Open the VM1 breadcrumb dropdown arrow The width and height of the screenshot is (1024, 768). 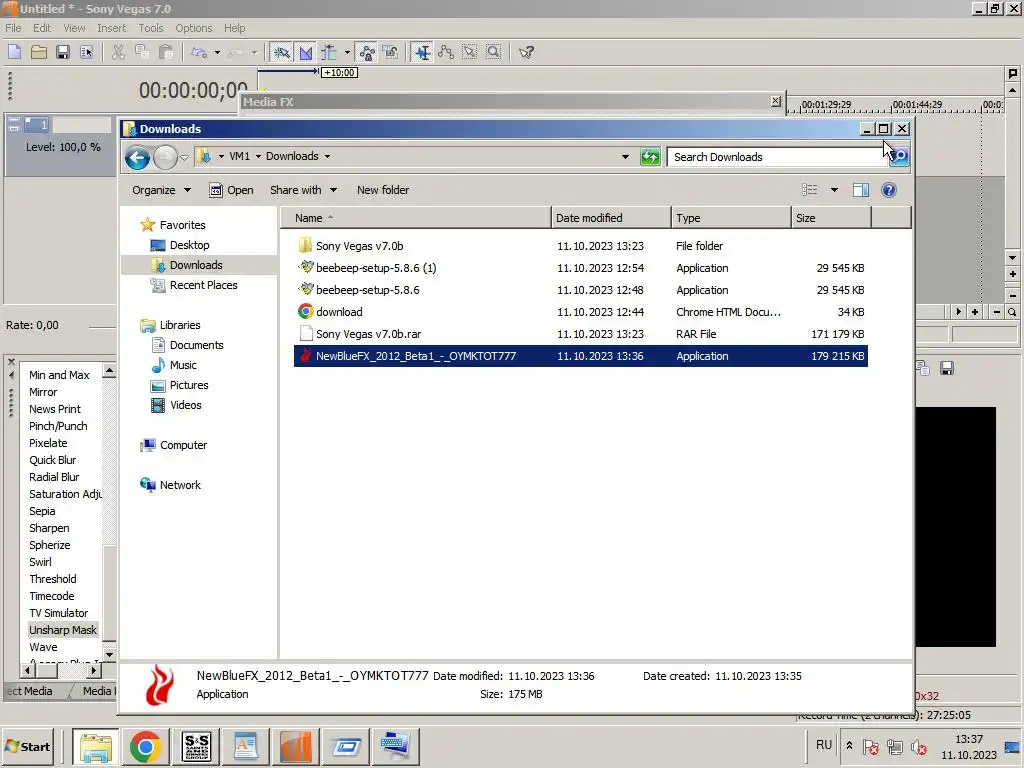[259, 156]
